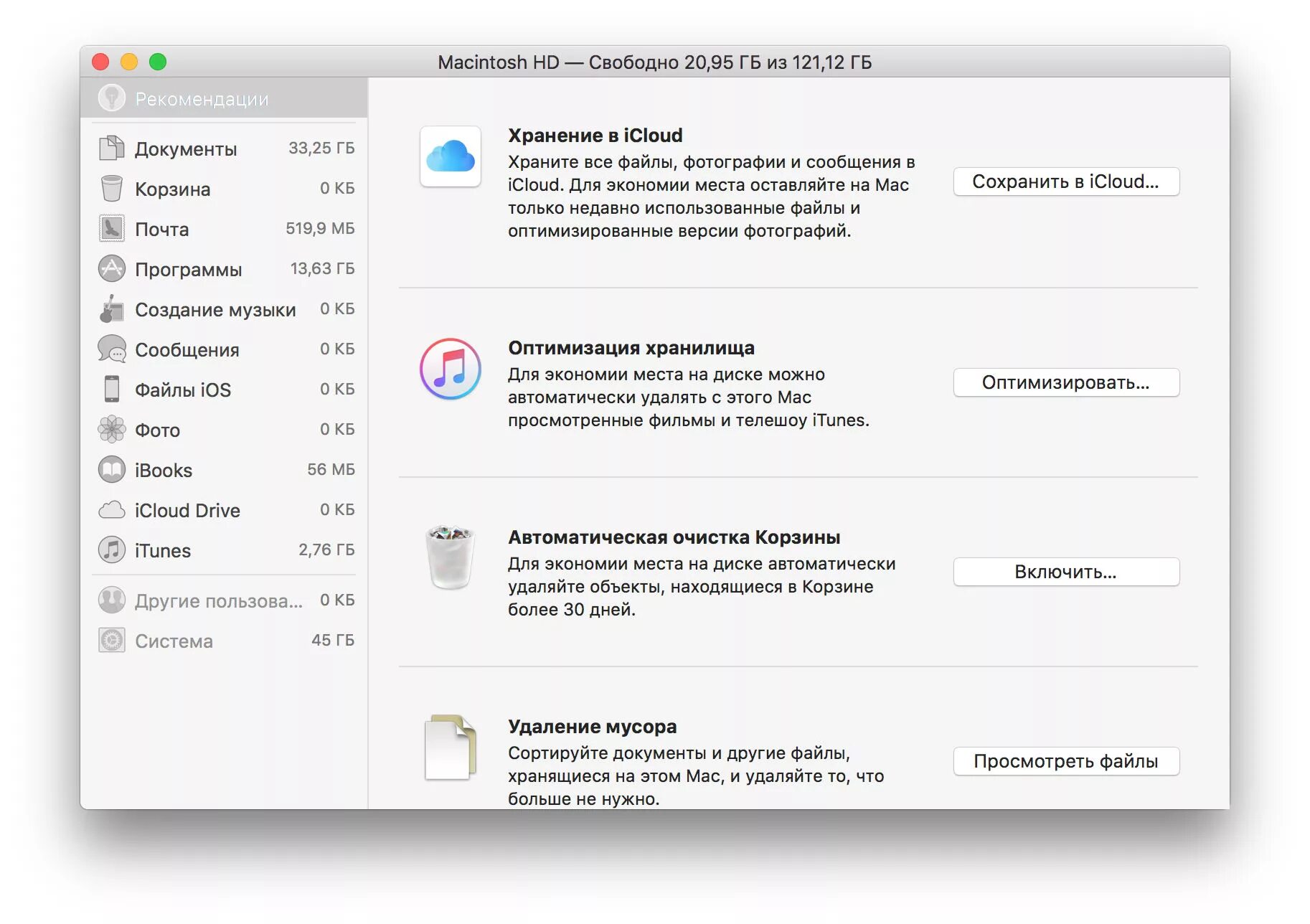The height and width of the screenshot is (924, 1310).
Task: Select the iTunes label in sidebar
Action: tap(163, 551)
